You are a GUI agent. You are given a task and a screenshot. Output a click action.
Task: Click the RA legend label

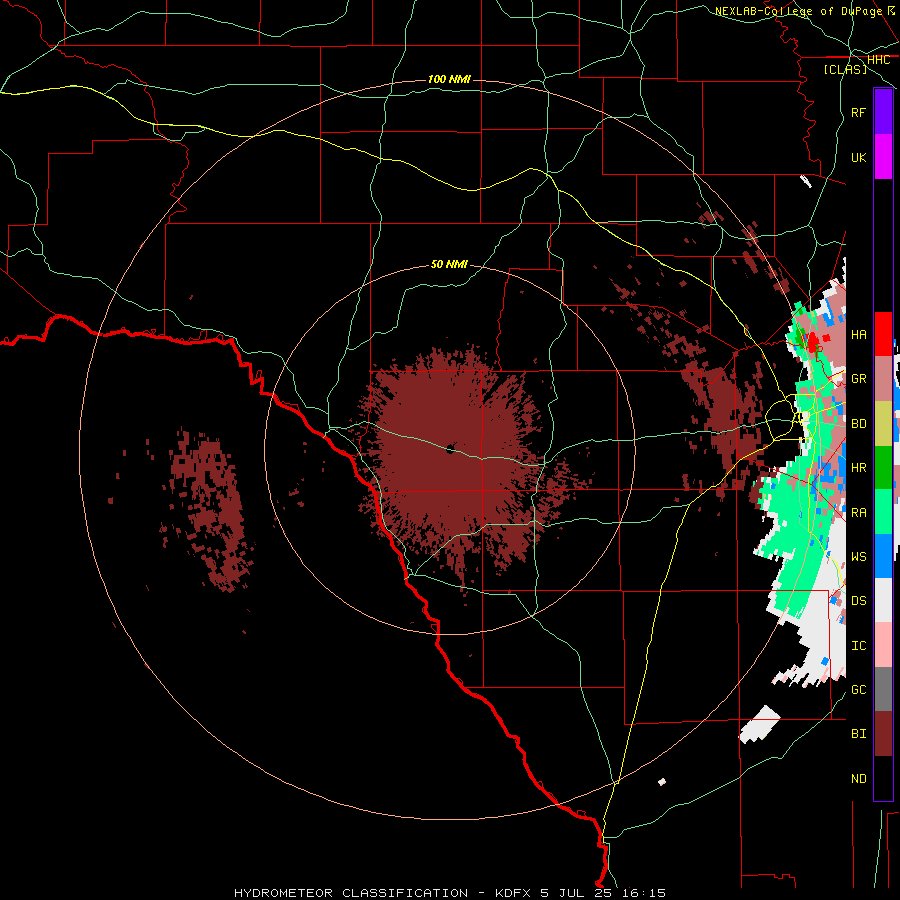(858, 513)
